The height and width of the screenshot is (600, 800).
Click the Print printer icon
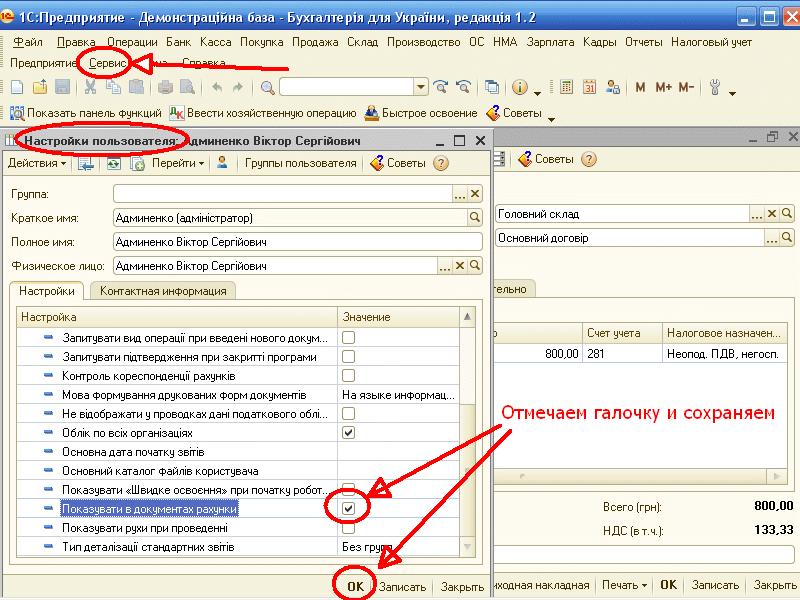pyautogui.click(x=165, y=87)
